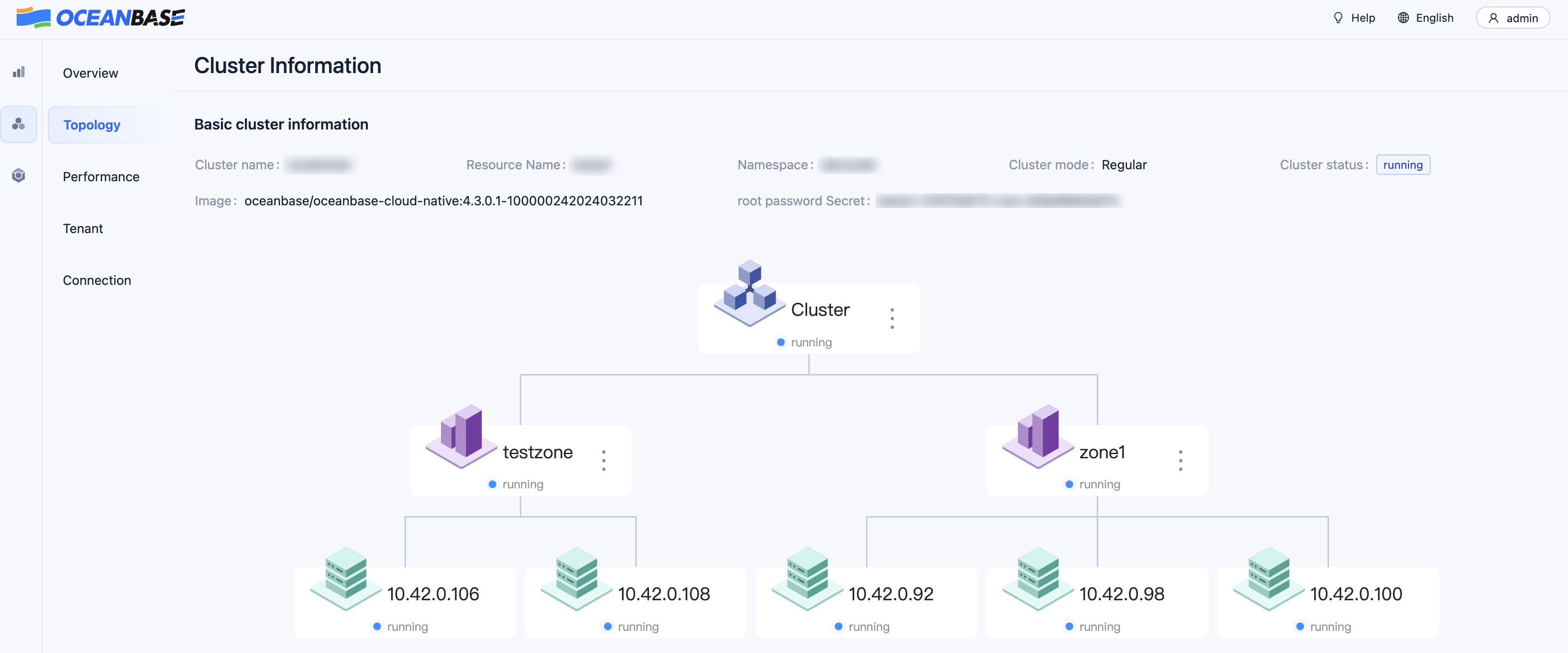Select the cluster sidebar icon
Viewport: 1568px width, 653px height.
pos(19,124)
